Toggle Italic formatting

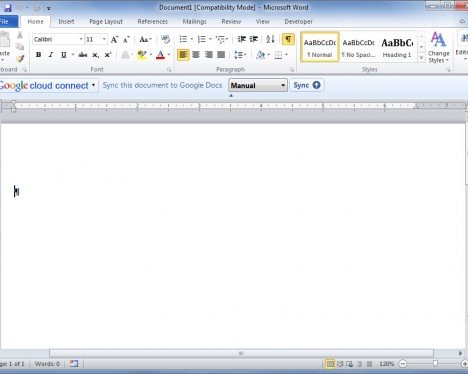pyautogui.click(x=51, y=55)
